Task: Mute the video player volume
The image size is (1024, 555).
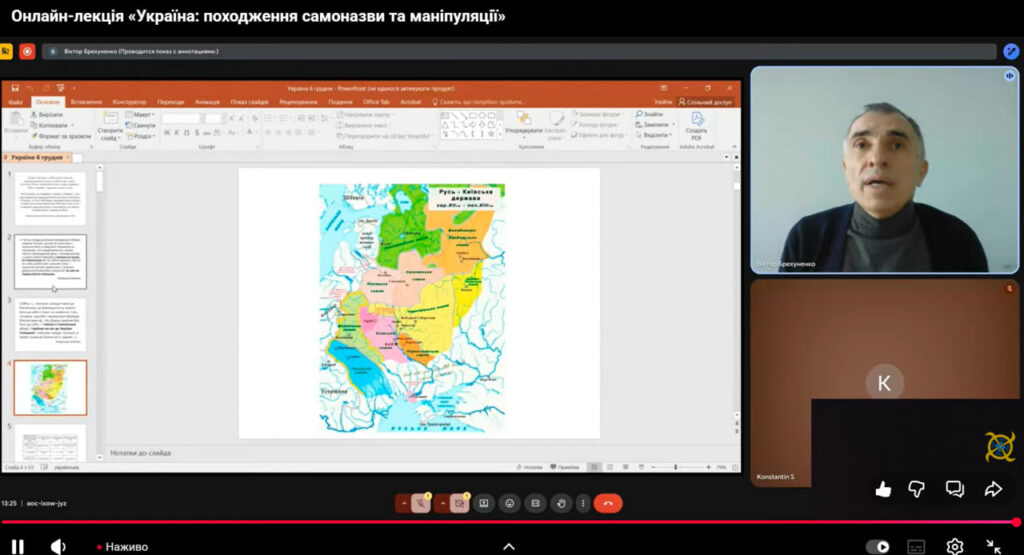Action: 58,546
